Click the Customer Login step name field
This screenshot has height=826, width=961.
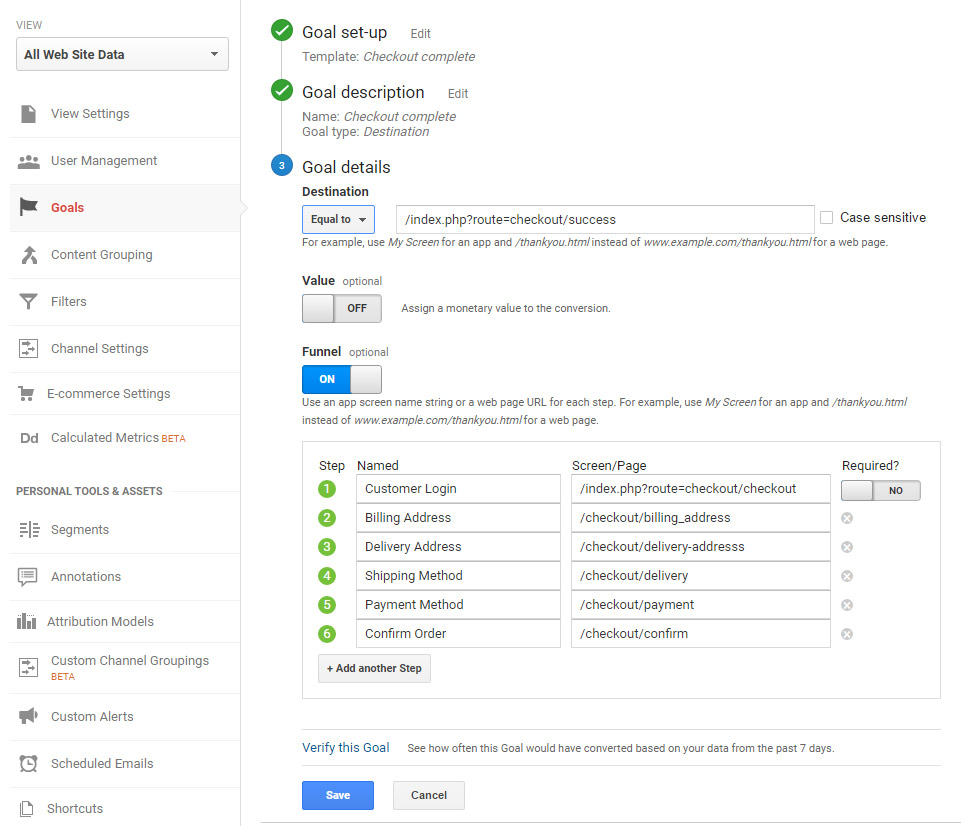458,489
